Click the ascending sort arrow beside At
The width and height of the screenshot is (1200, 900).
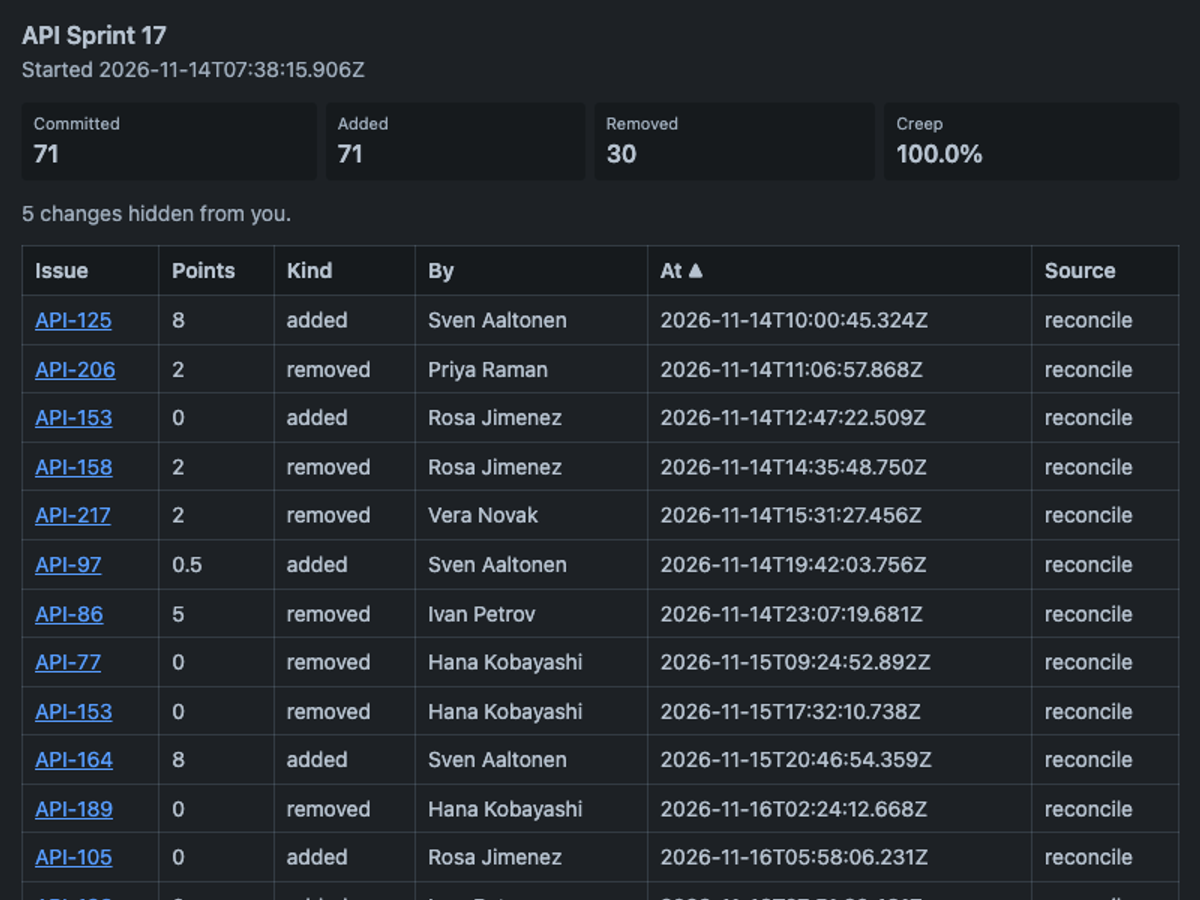coord(696,271)
